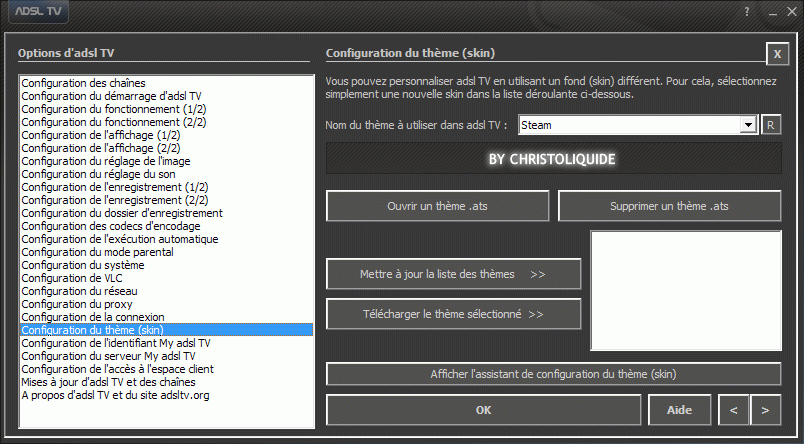Click the R reset button beside theme dropdown
Image resolution: width=804 pixels, height=444 pixels.
click(x=771, y=125)
